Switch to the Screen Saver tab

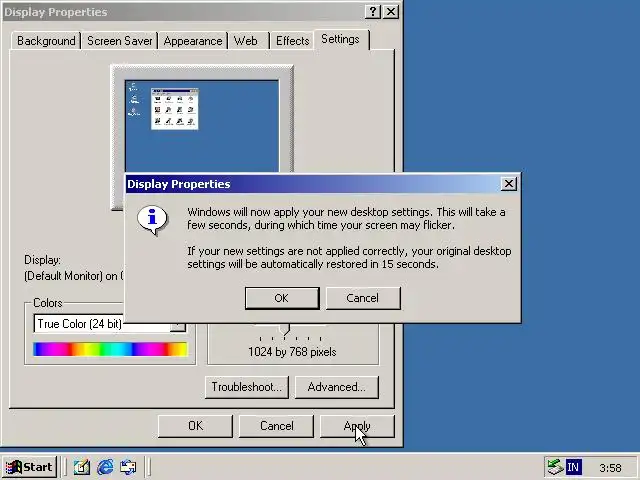[x=120, y=41]
